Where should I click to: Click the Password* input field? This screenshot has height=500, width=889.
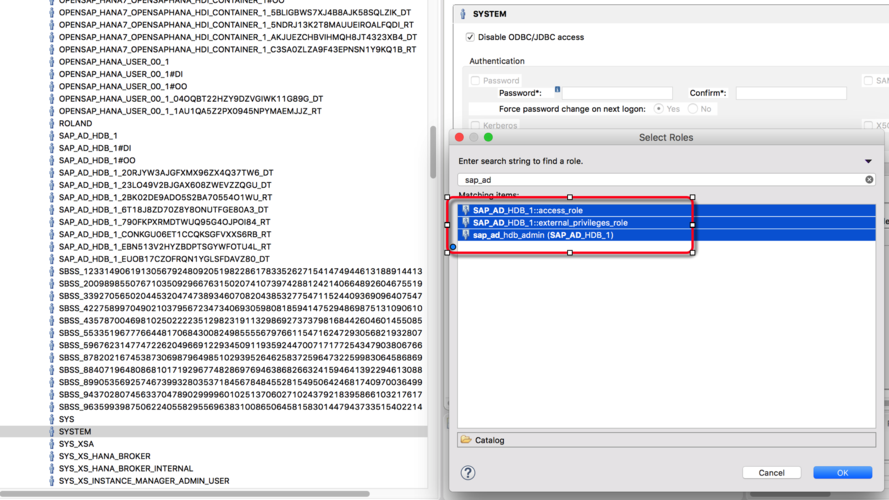pyautogui.click(x=617, y=93)
